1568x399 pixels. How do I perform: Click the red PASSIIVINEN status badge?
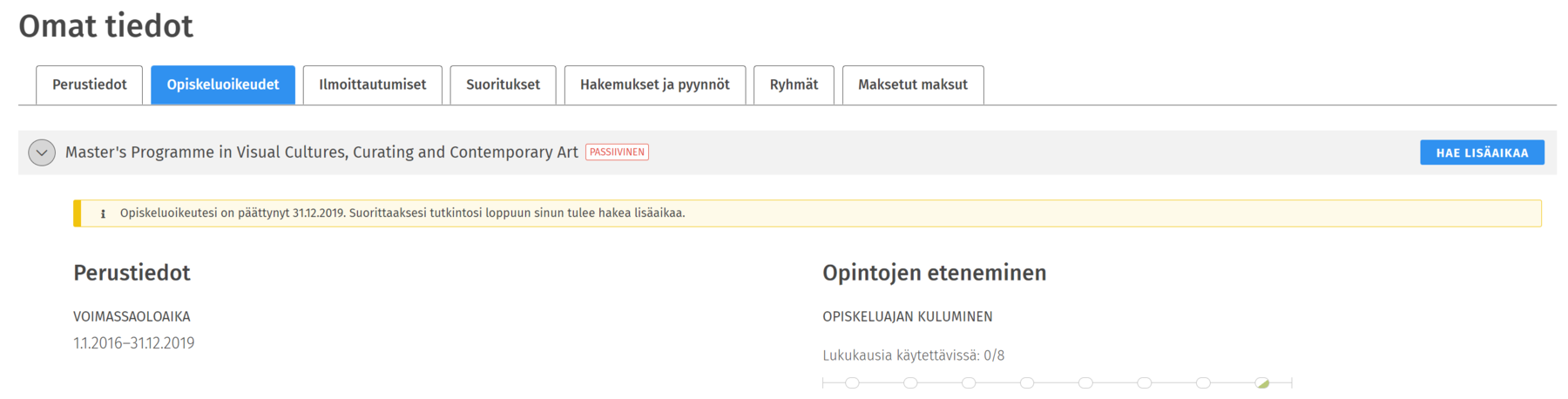point(617,152)
